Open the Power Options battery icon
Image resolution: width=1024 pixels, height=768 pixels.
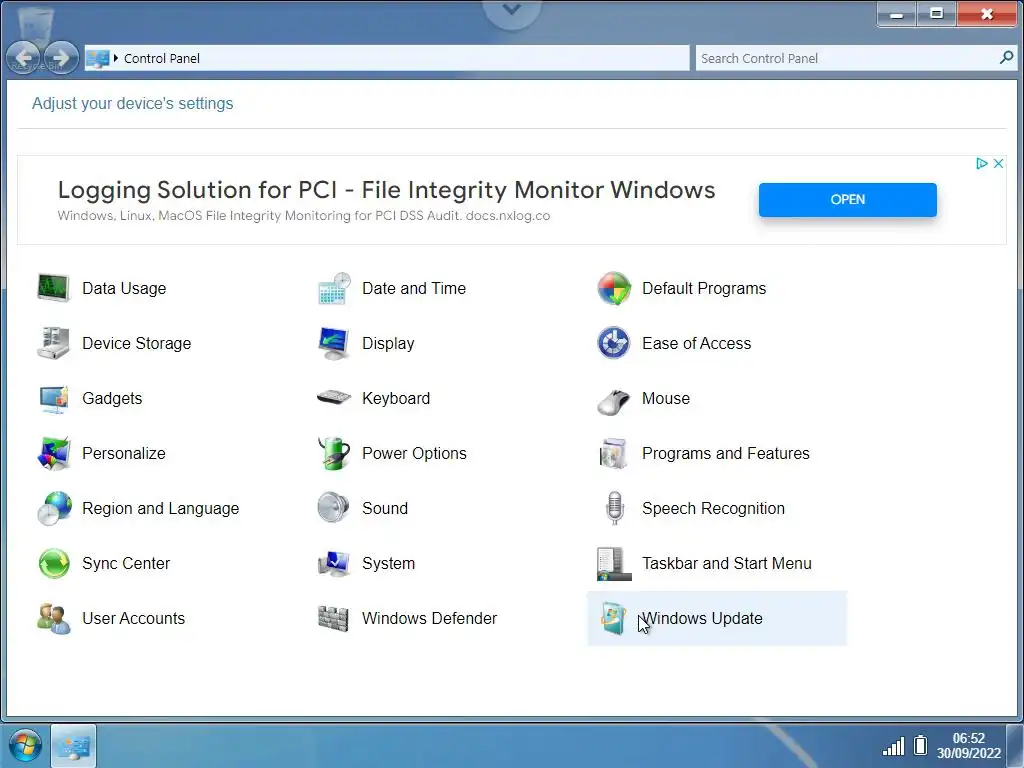334,453
